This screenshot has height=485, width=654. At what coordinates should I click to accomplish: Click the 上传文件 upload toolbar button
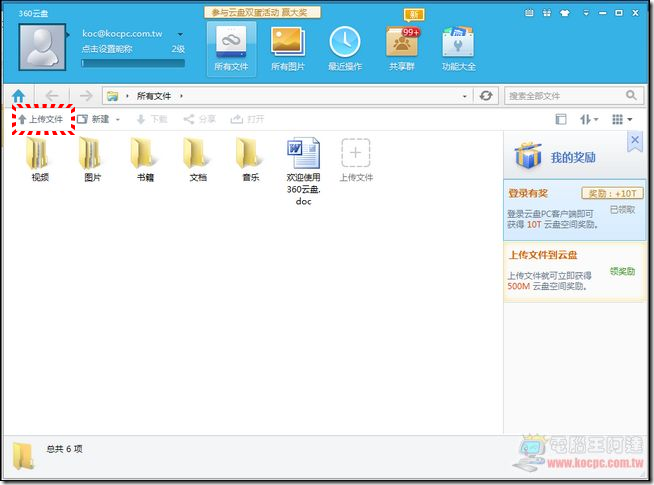pyautogui.click(x=41, y=119)
